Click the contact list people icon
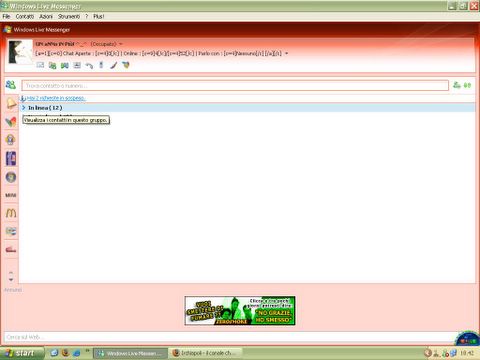 [10, 85]
